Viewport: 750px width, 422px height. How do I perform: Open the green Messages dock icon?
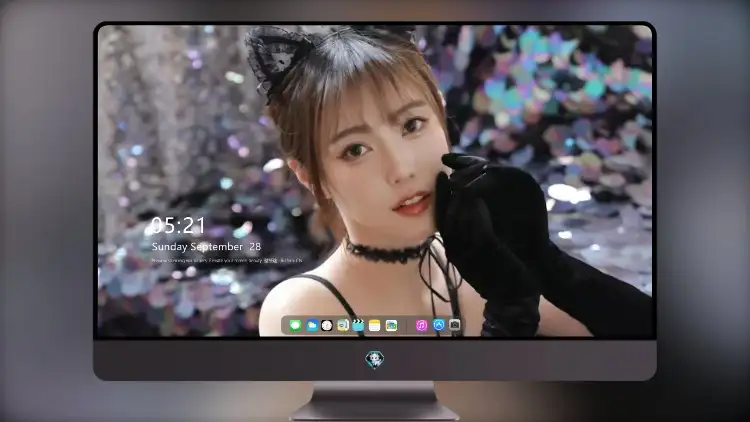coord(295,325)
